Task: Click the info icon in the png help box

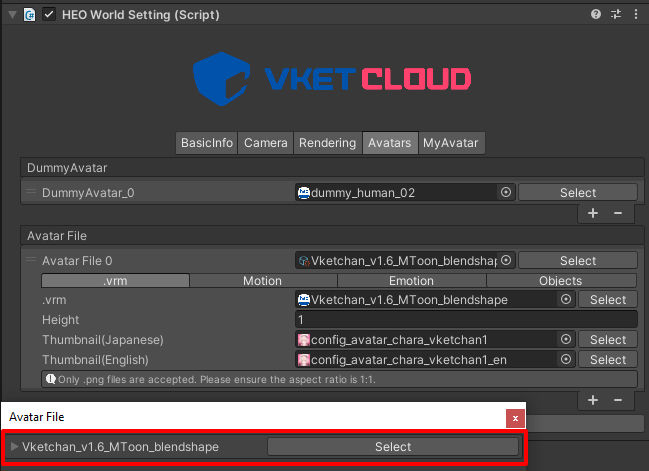Action: (x=50, y=379)
